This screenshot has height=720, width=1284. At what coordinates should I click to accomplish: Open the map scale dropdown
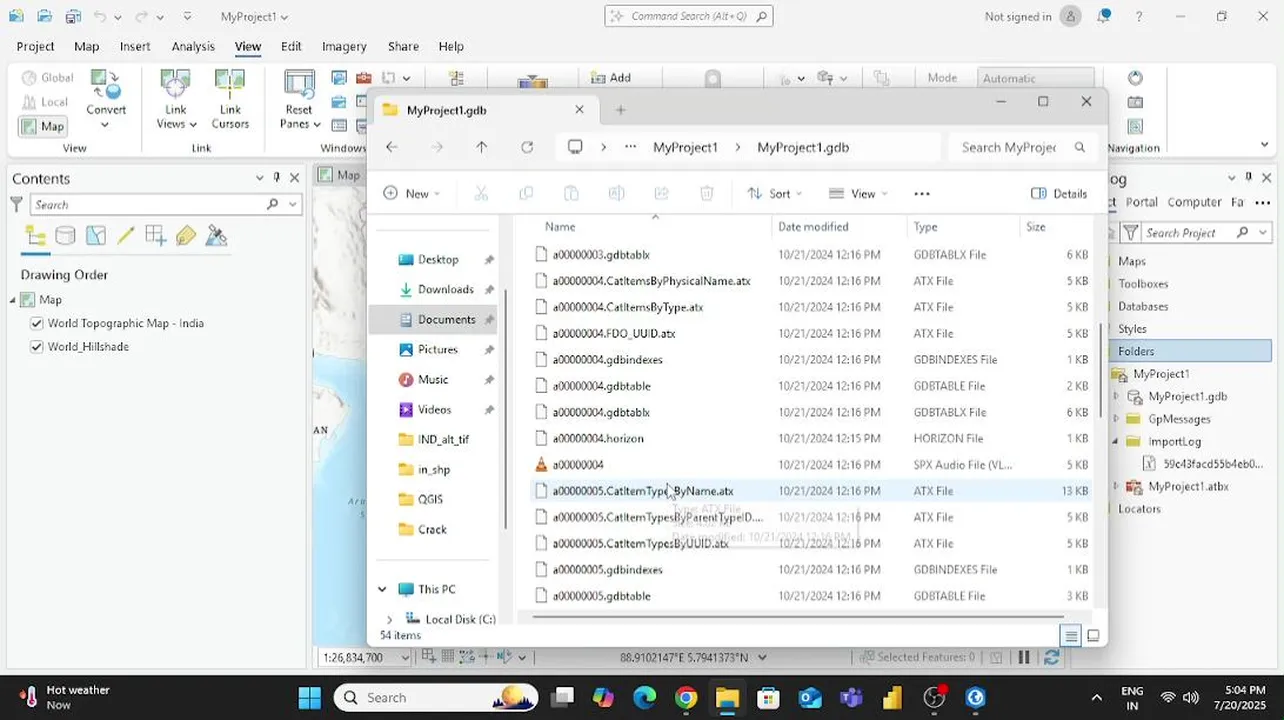(x=404, y=657)
